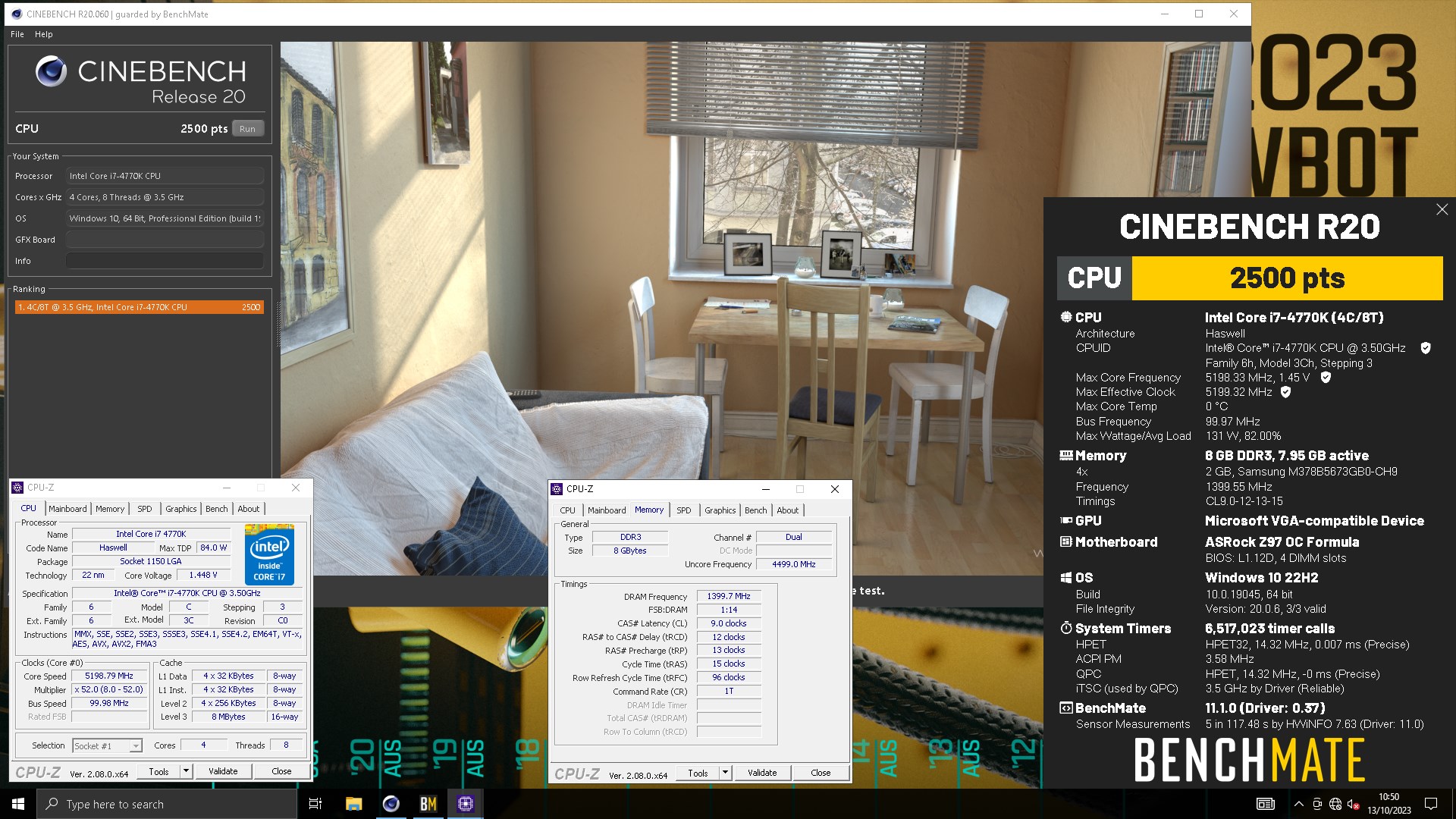Open About tab in left CPU-Z

[249, 509]
